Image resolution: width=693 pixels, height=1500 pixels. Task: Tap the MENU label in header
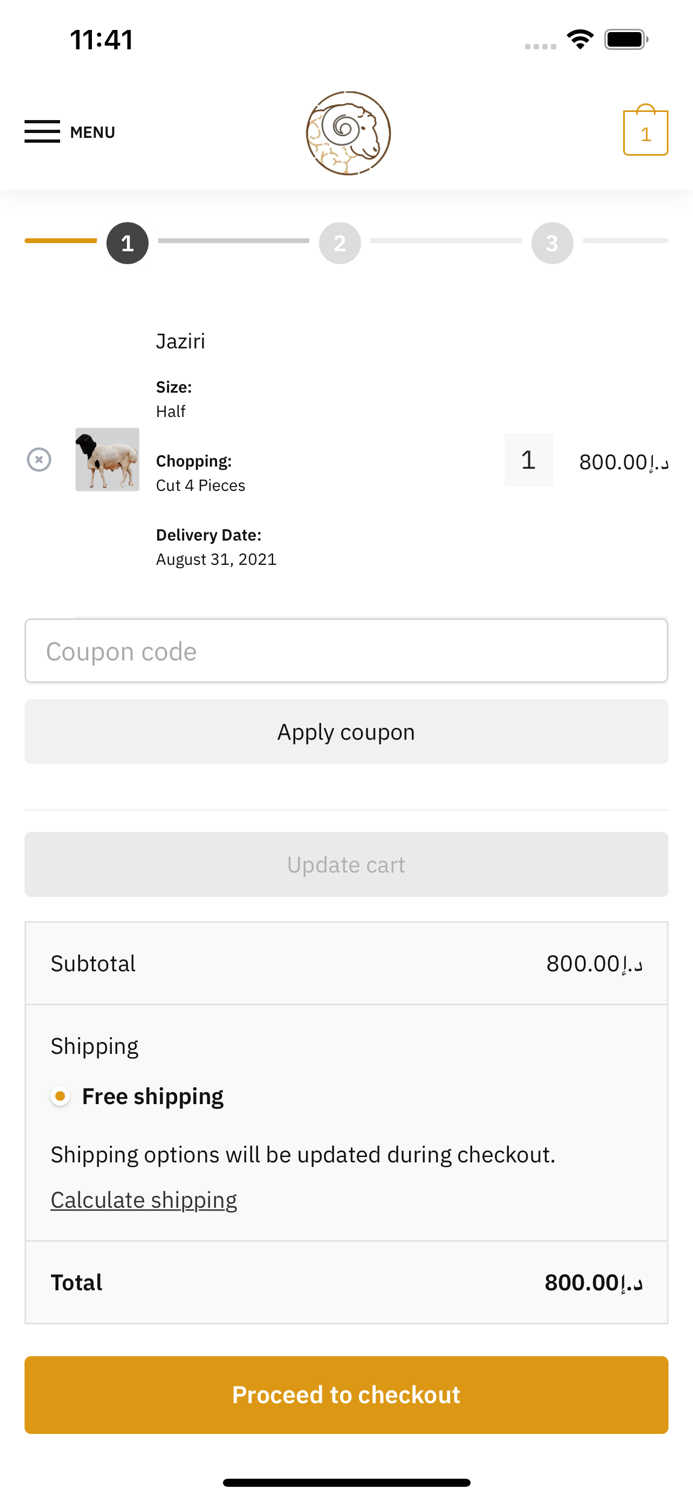[92, 132]
